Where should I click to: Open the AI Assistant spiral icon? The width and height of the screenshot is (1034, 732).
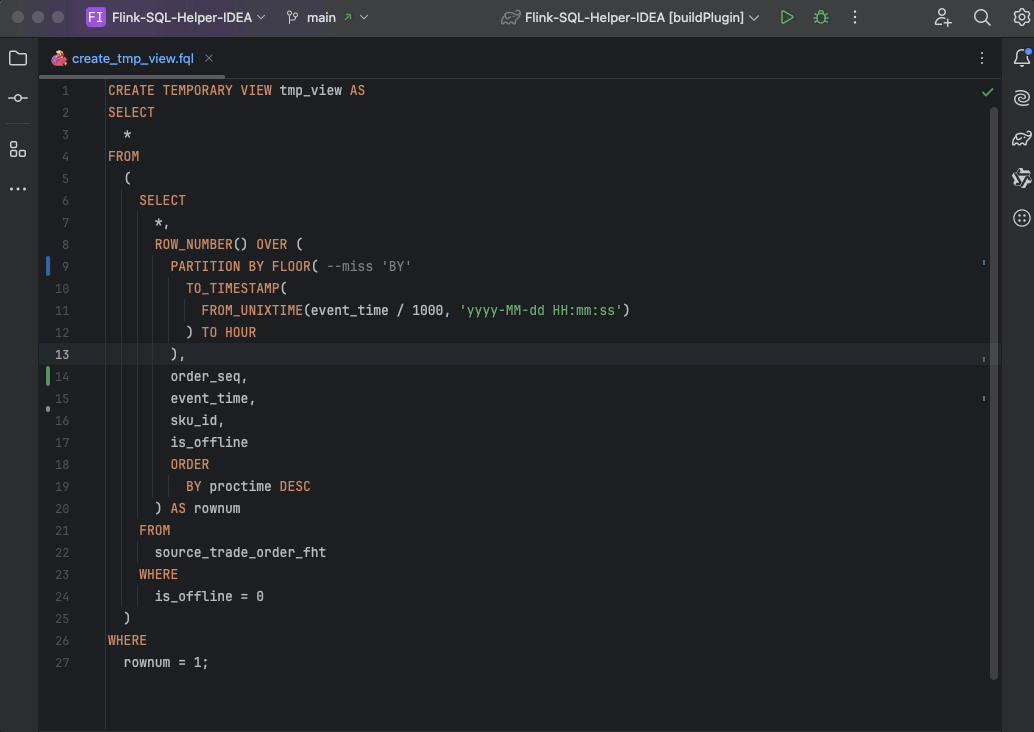[1021, 98]
